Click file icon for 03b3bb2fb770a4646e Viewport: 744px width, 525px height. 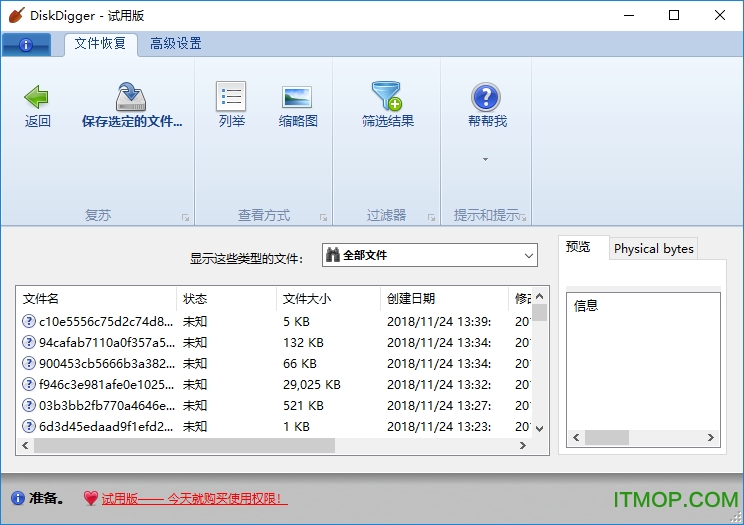29,405
